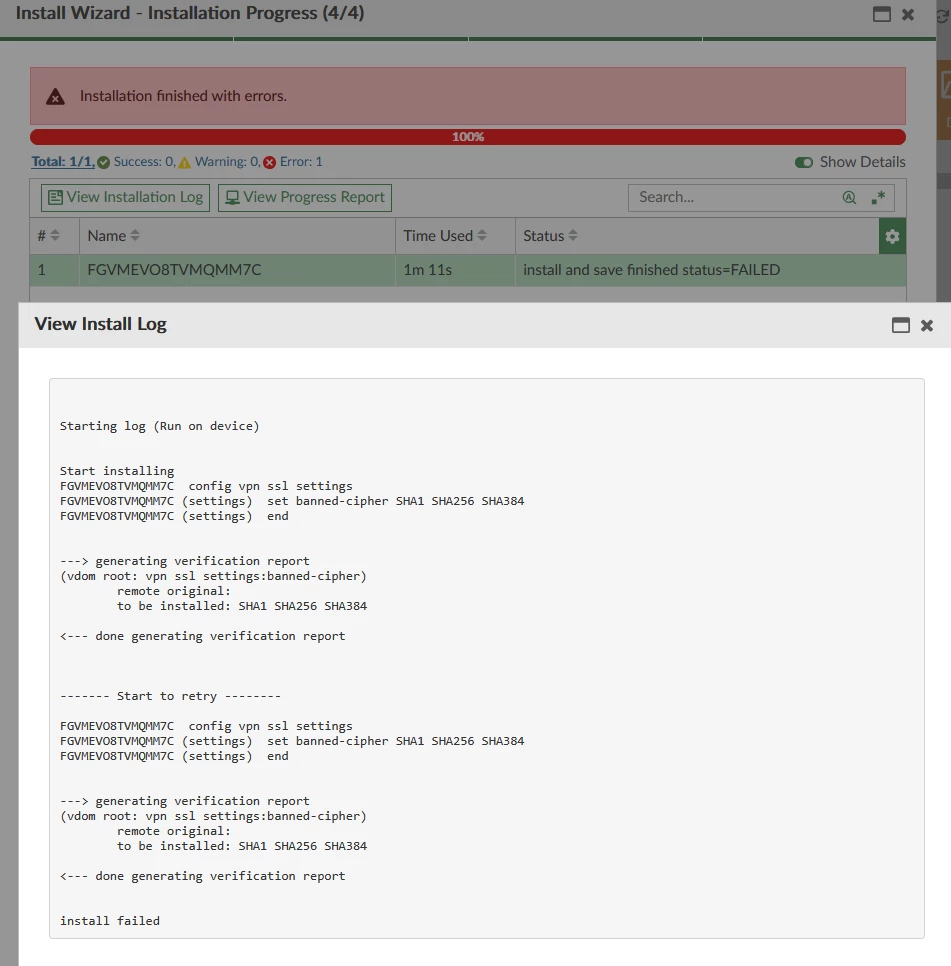
Task: Click the Starting log (Run on device) line
Action: 160,426
